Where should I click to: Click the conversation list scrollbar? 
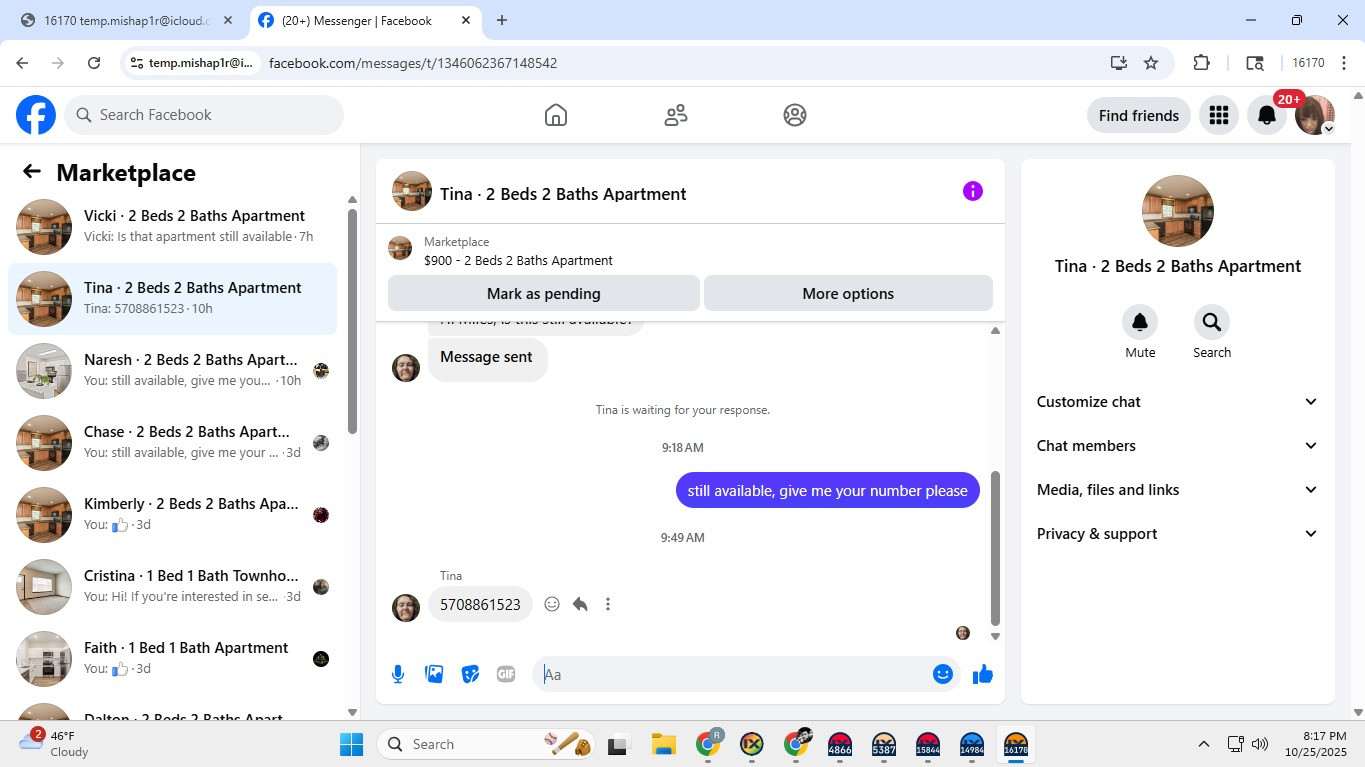(352, 320)
